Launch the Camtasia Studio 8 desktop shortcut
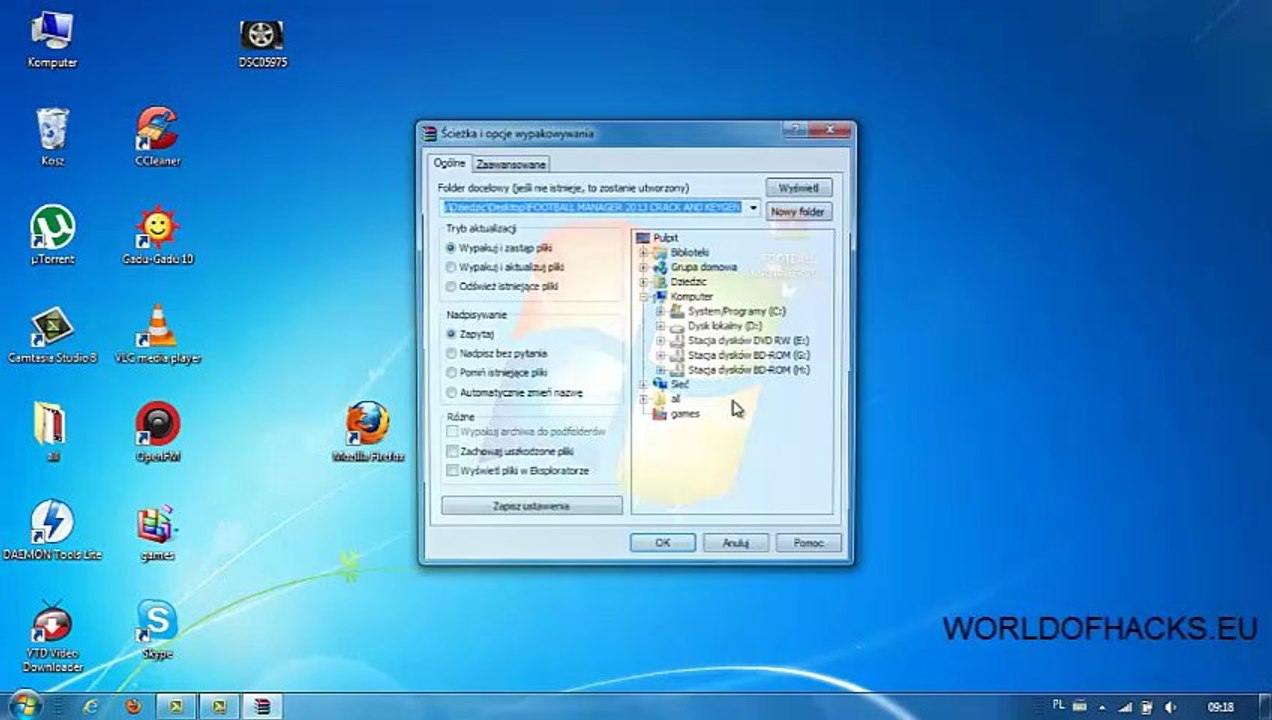Viewport: 1272px width, 720px height. point(52,335)
